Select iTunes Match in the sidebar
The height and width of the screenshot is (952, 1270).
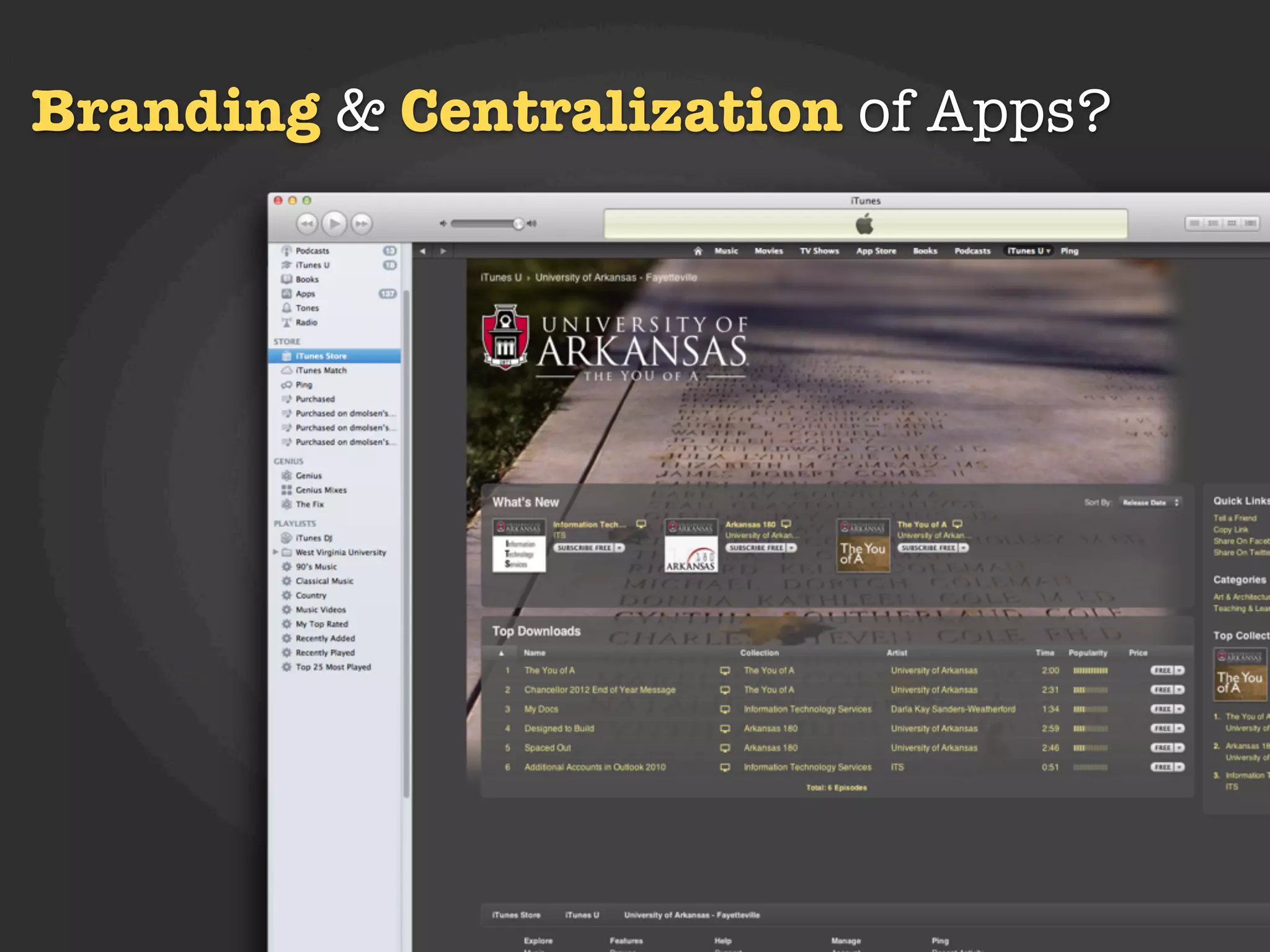(x=335, y=370)
